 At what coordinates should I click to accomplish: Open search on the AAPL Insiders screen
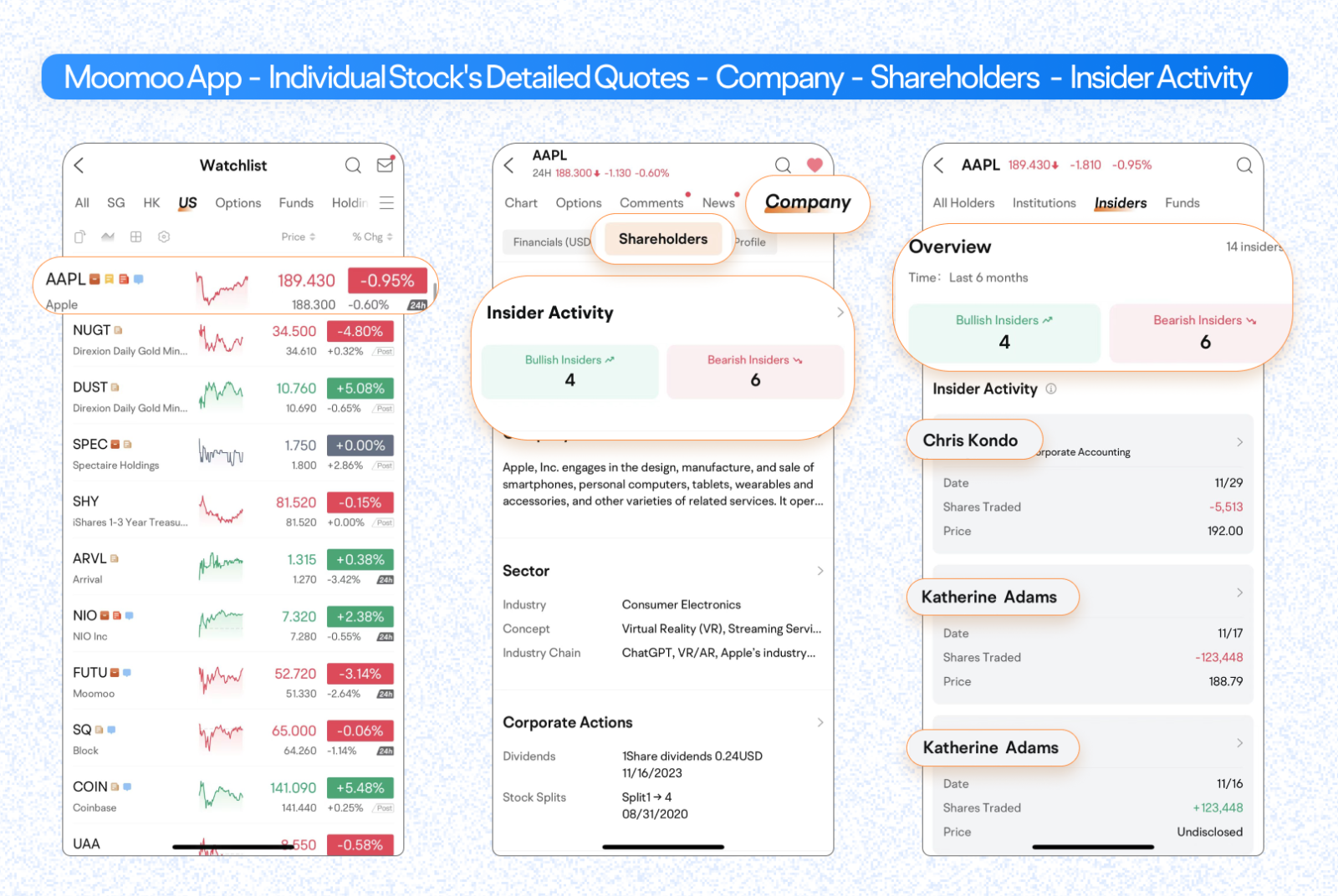click(1244, 165)
